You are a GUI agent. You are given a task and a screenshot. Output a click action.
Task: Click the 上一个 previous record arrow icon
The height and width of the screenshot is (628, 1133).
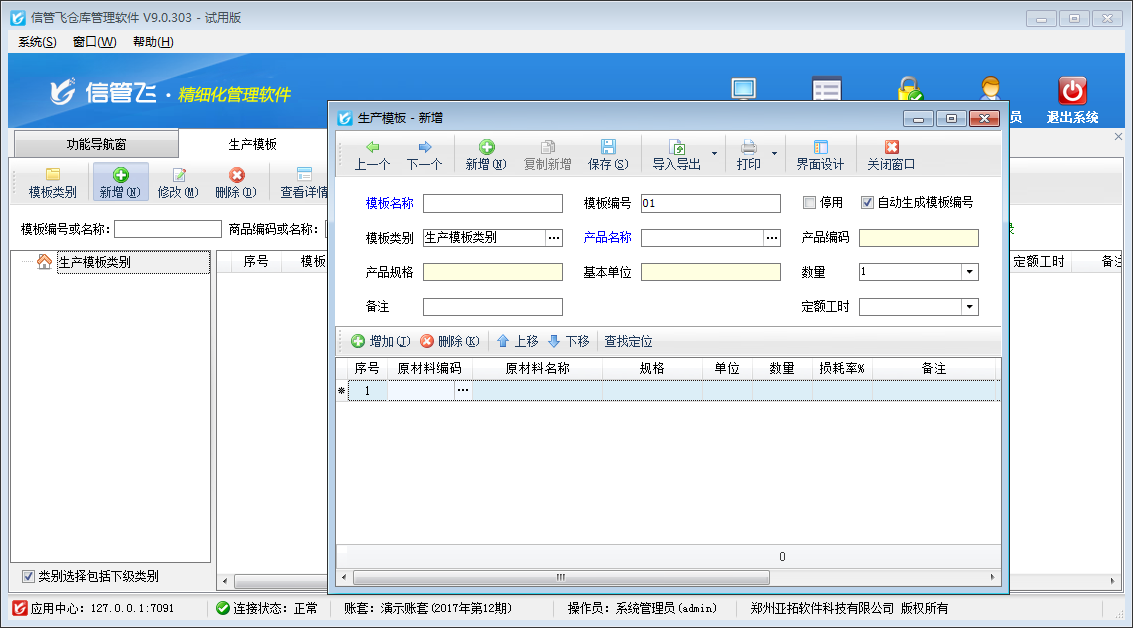pyautogui.click(x=372, y=147)
